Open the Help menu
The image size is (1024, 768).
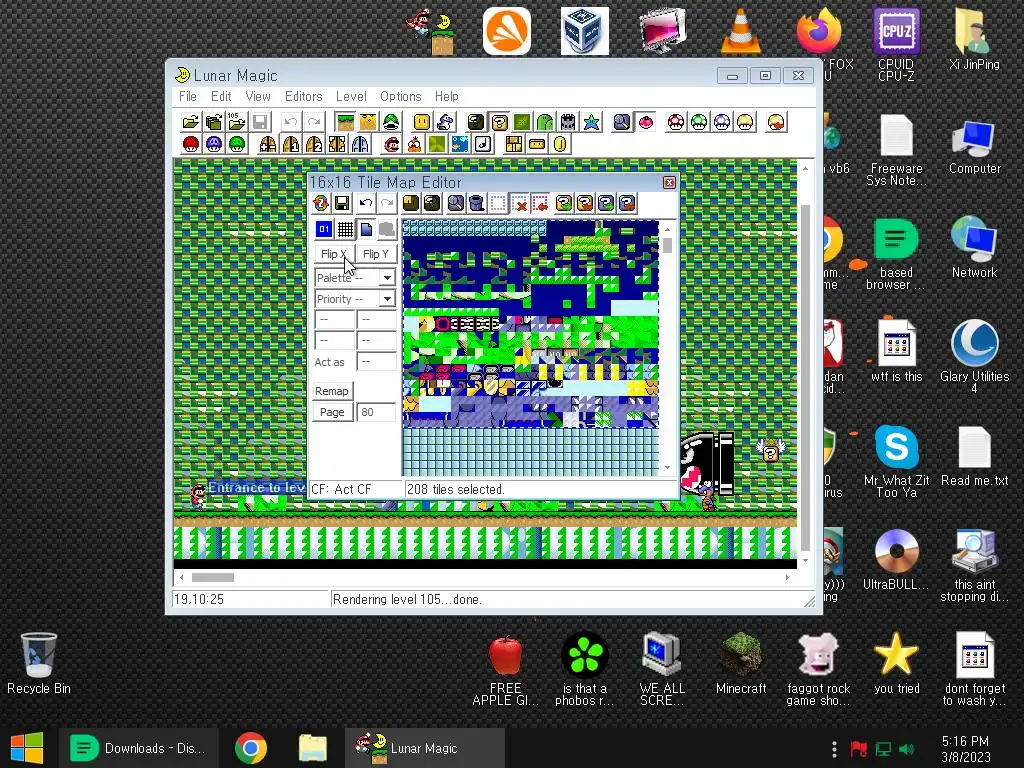click(x=447, y=97)
